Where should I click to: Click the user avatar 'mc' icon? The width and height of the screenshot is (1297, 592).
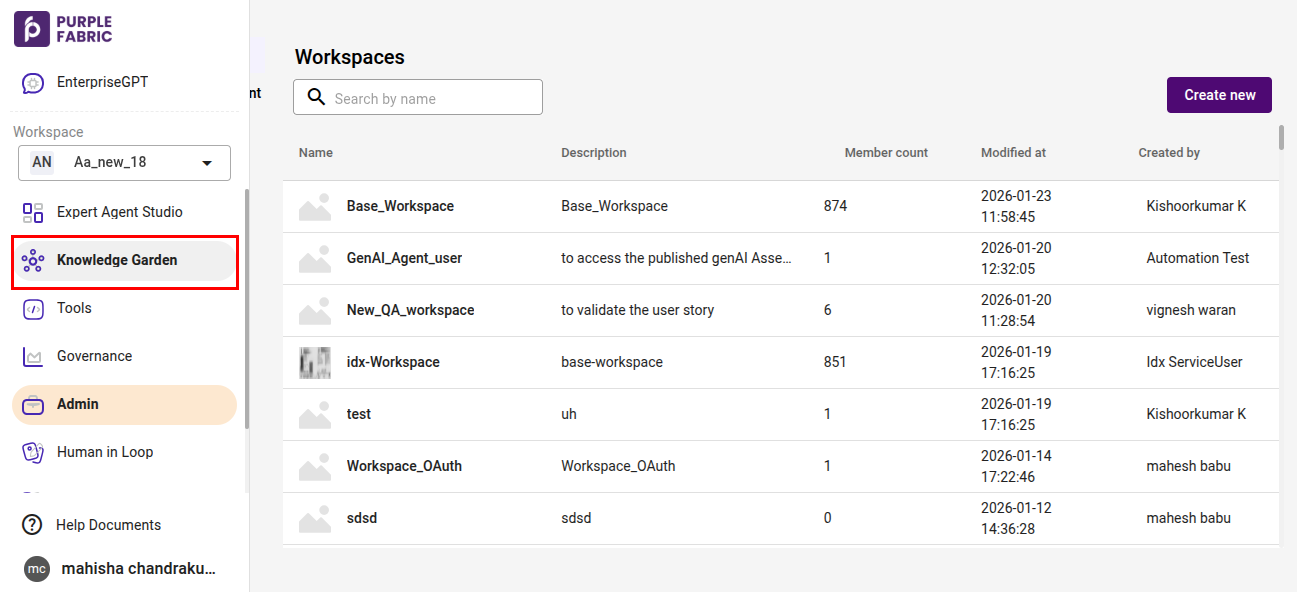coord(37,569)
